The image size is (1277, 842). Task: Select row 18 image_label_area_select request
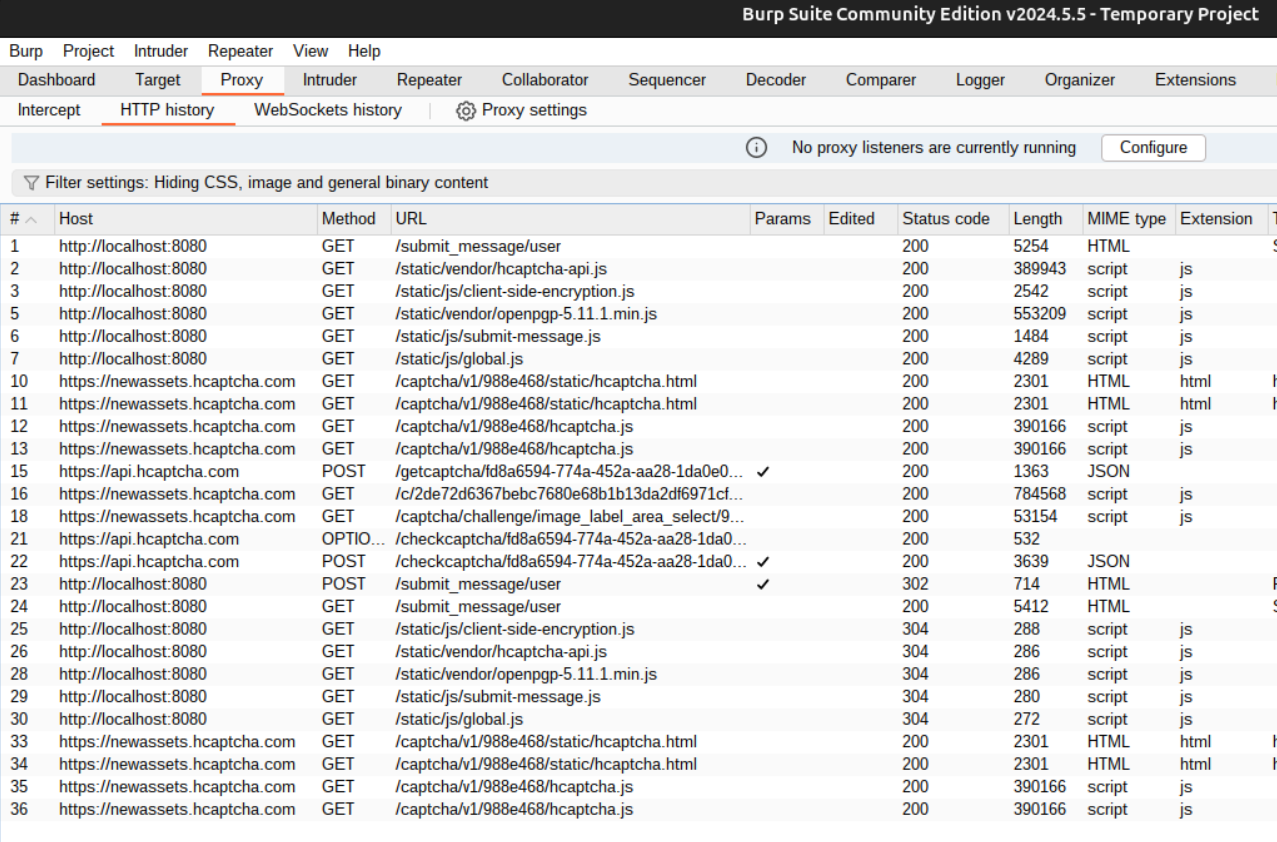tap(638, 516)
